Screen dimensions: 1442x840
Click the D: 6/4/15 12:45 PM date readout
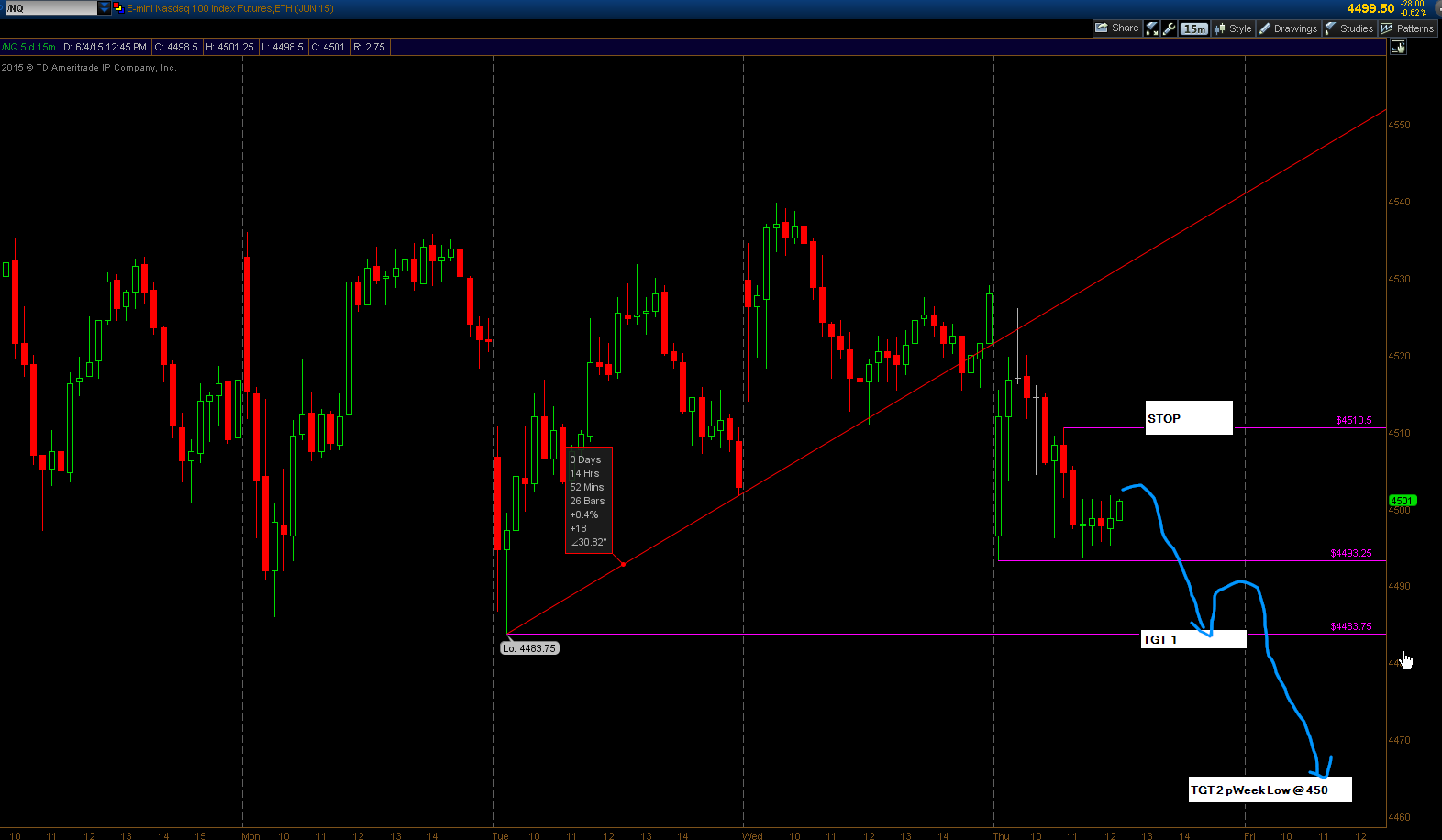[105, 47]
